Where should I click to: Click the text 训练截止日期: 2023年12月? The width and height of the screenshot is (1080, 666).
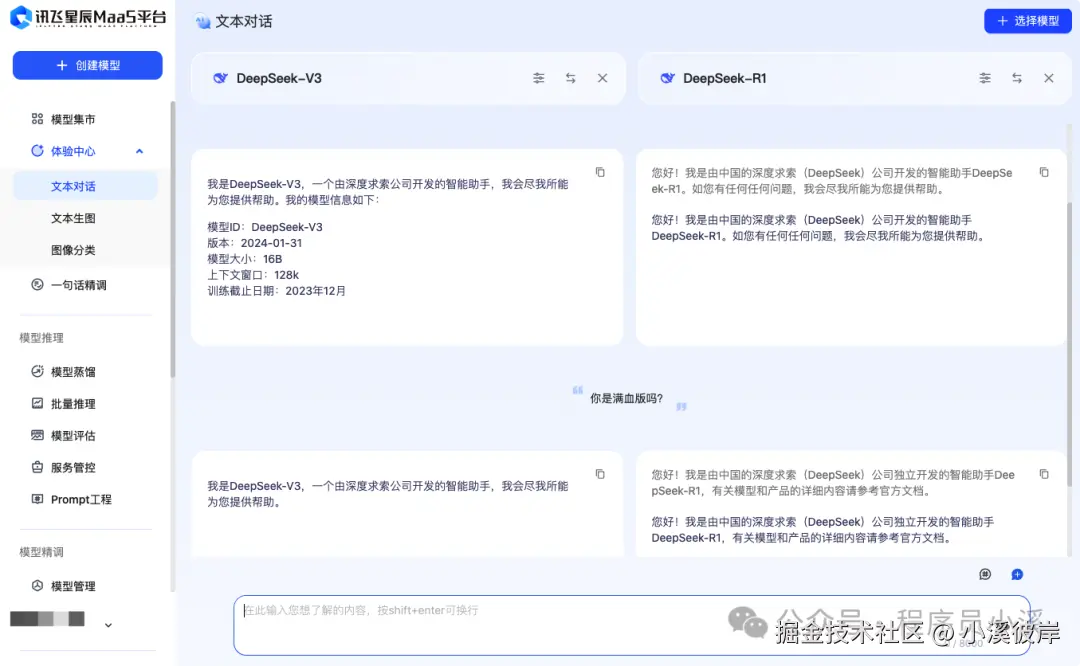click(276, 291)
